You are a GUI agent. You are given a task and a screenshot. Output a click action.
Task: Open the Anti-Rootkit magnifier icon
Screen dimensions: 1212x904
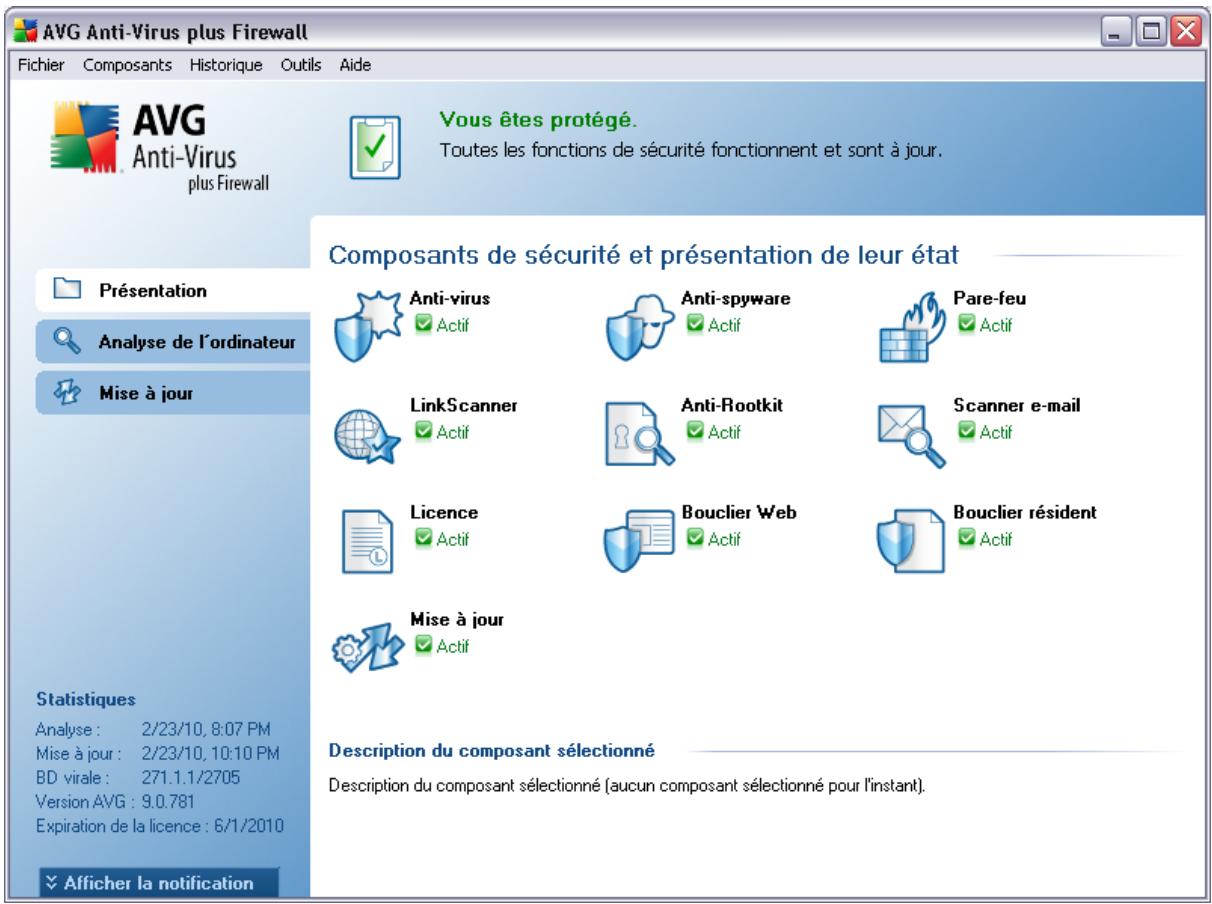tap(640, 435)
